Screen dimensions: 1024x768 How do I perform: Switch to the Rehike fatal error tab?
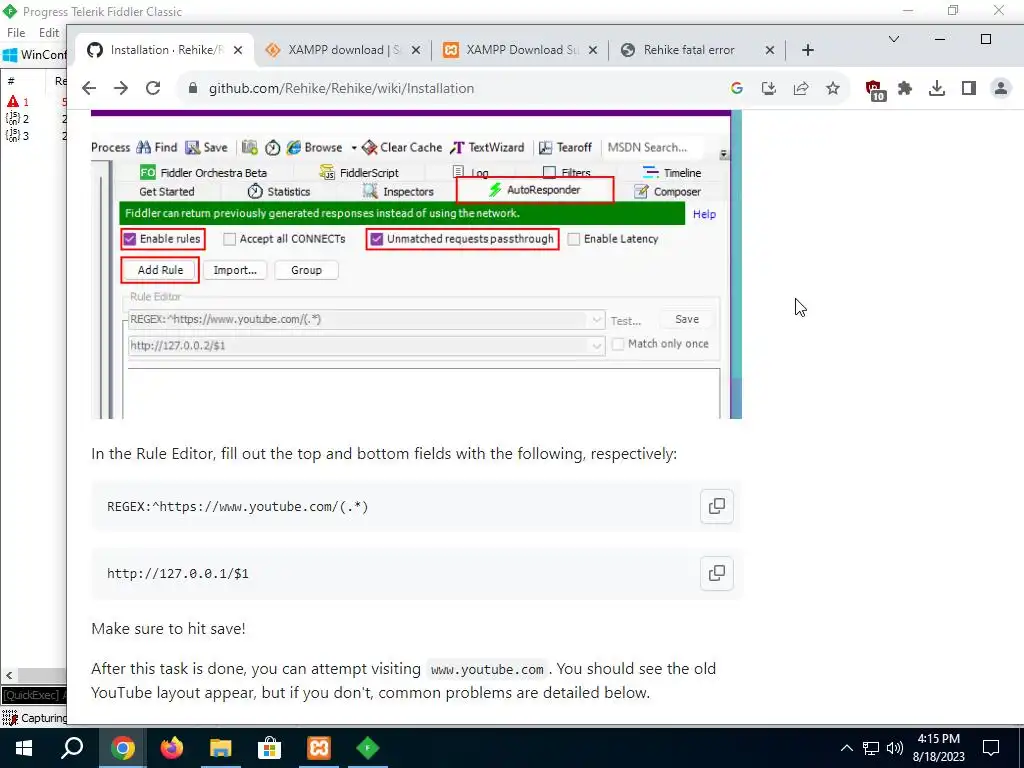pyautogui.click(x=697, y=50)
